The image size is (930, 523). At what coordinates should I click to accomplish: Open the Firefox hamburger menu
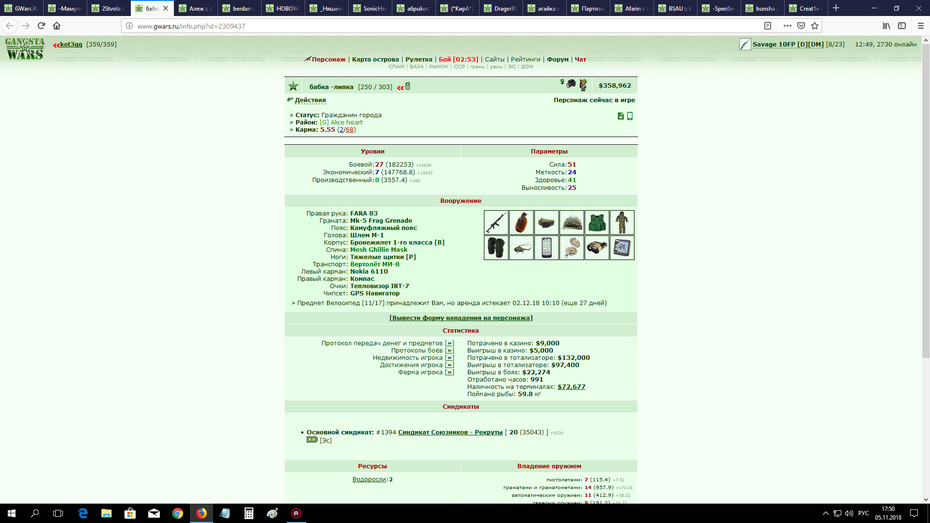(x=921, y=25)
